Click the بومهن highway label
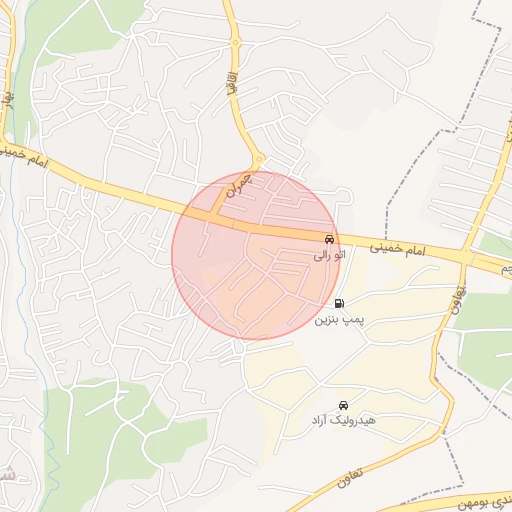 [x=485, y=503]
